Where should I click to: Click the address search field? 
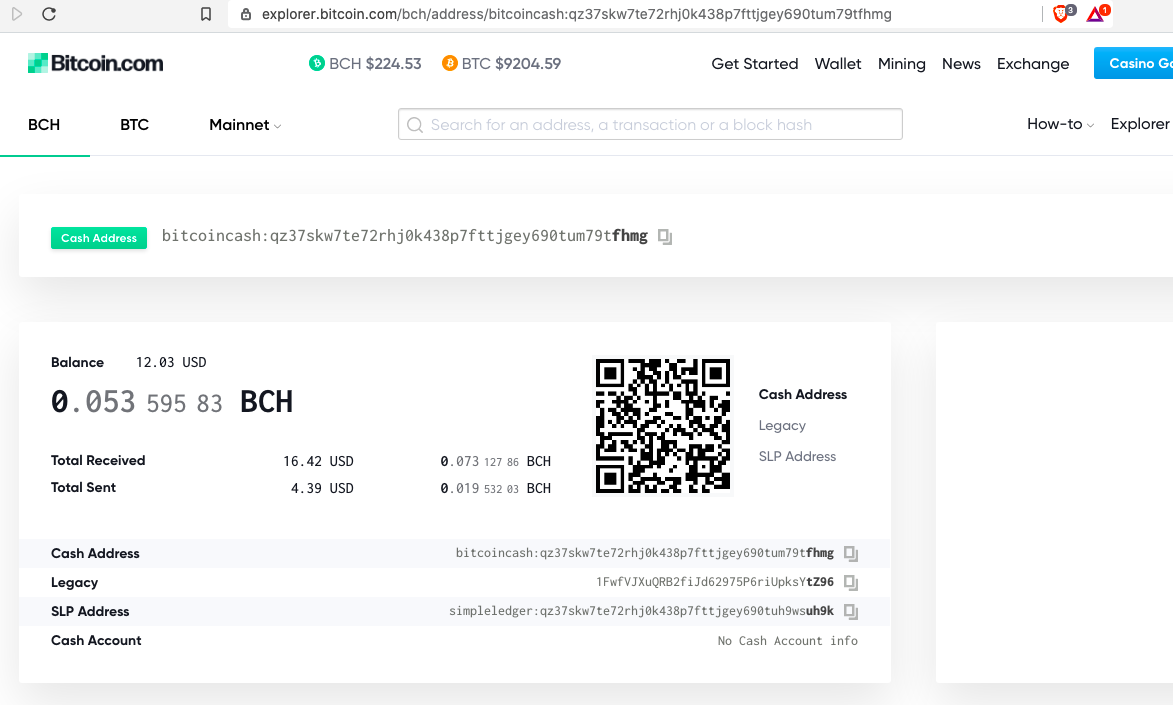point(650,124)
